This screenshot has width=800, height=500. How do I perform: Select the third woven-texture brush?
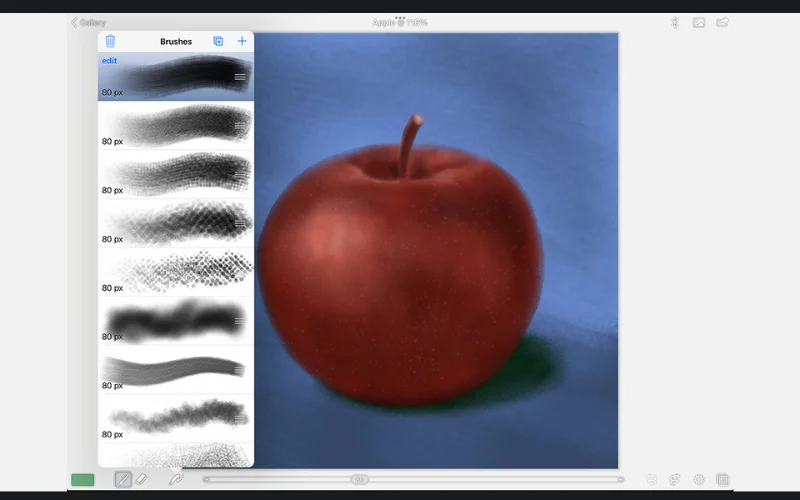click(x=176, y=174)
